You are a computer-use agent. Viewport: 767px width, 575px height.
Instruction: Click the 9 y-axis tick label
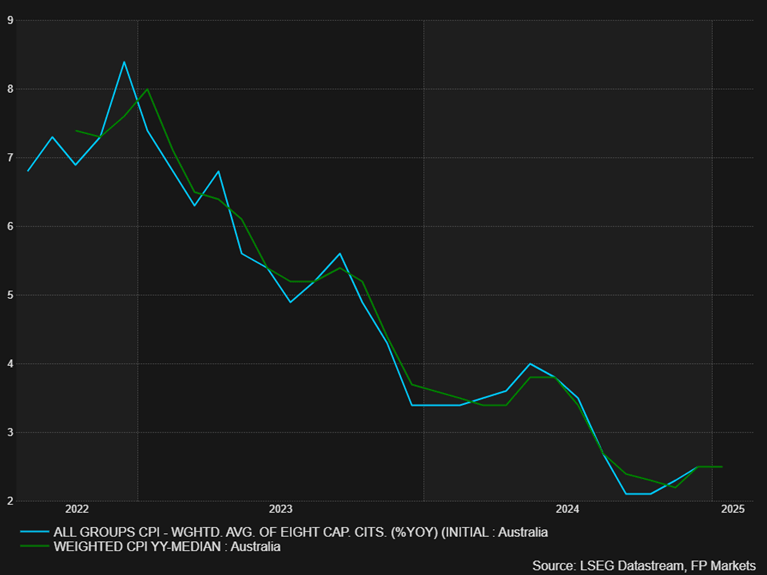click(10, 20)
